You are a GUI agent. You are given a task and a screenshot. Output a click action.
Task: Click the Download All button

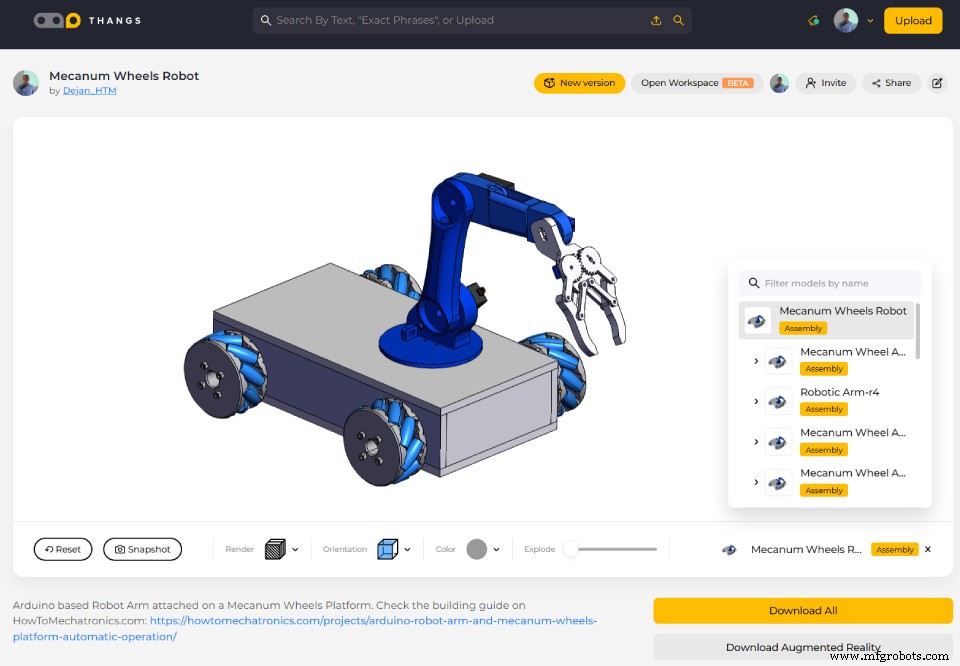coord(802,610)
